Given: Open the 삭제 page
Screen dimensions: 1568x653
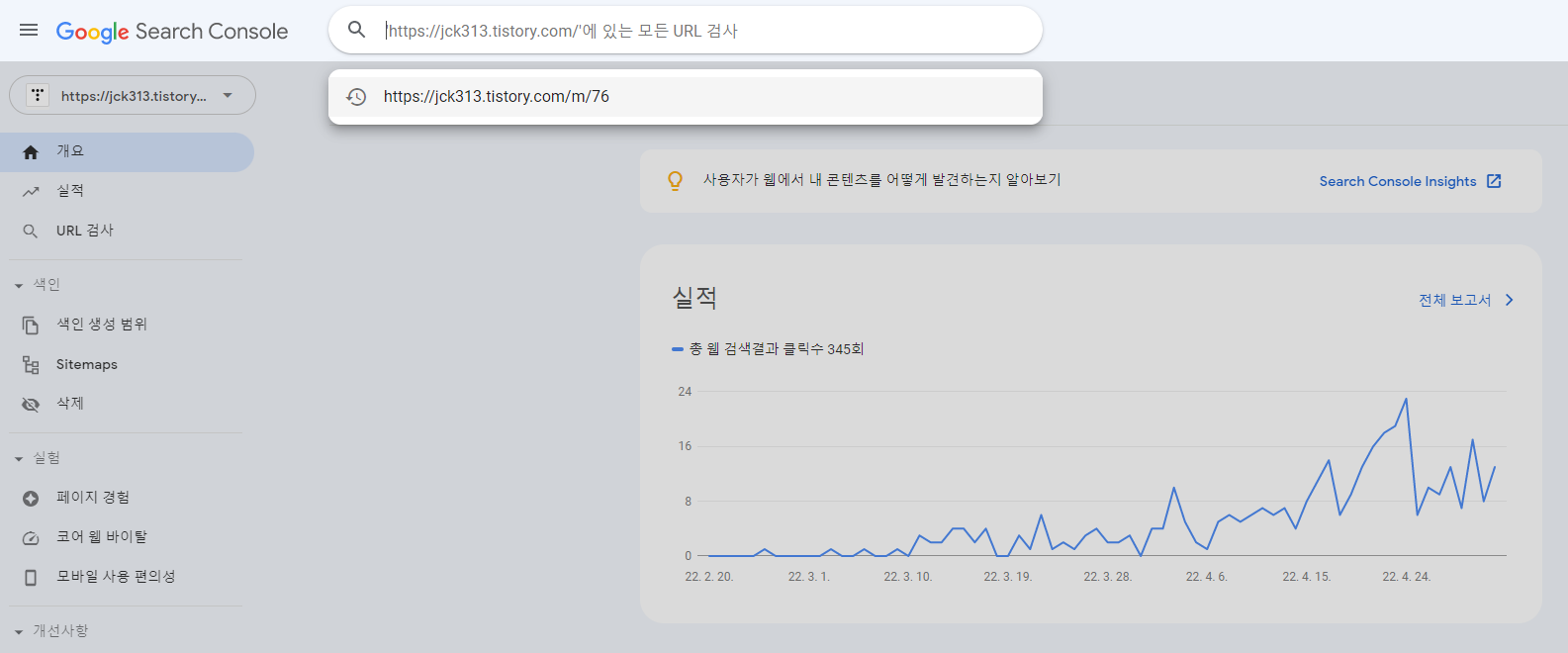Looking at the screenshot, I should (127, 404).
